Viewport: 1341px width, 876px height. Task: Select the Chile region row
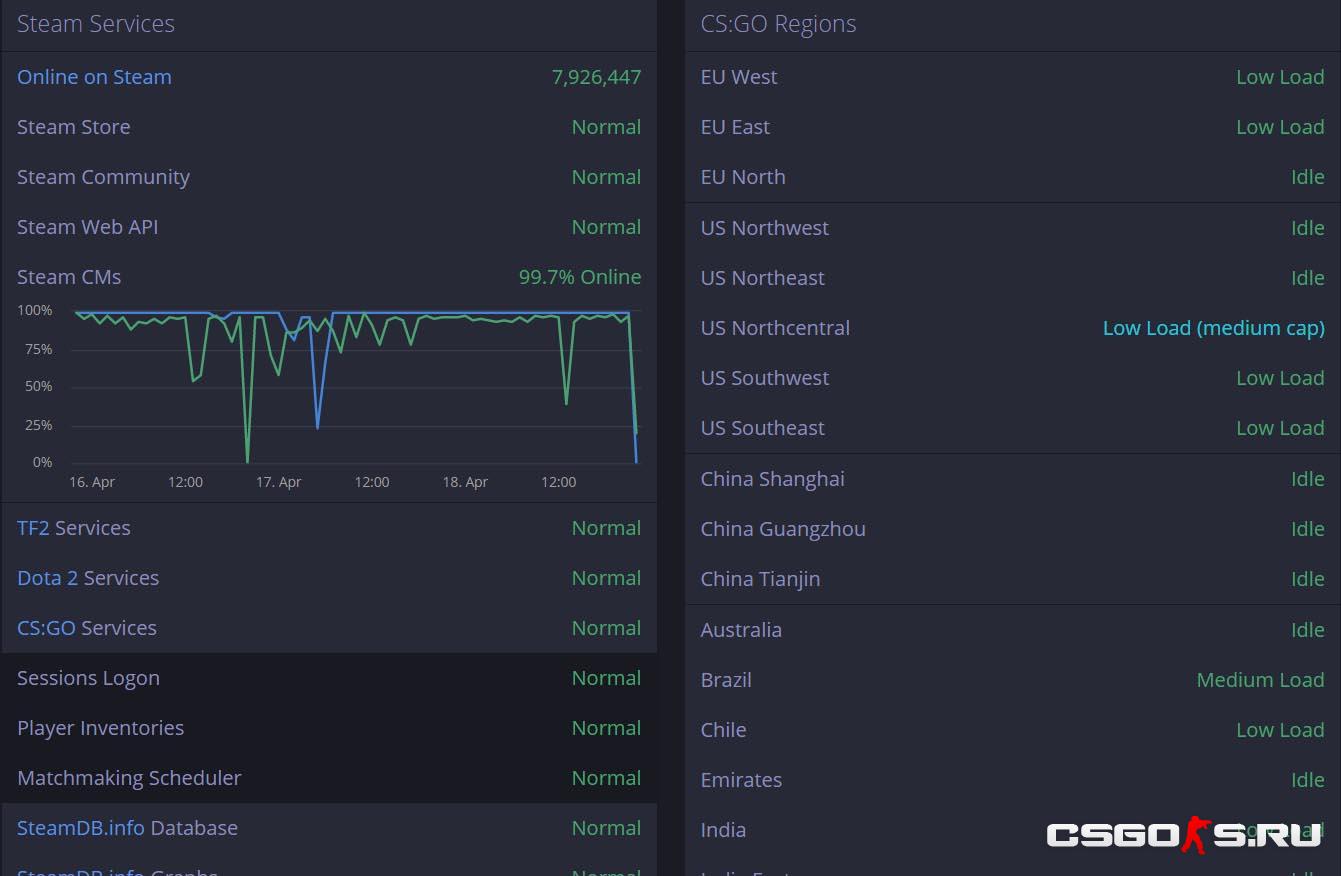(x=1013, y=730)
